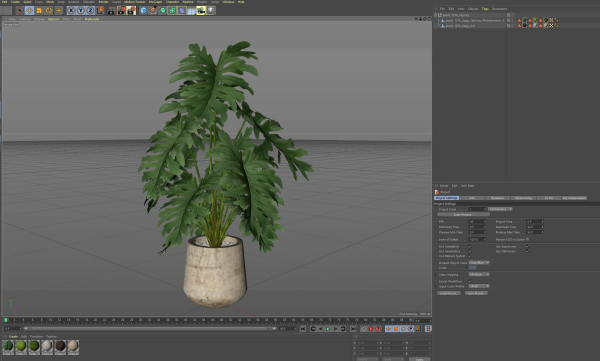Toggle the Y axis lock

81,11
